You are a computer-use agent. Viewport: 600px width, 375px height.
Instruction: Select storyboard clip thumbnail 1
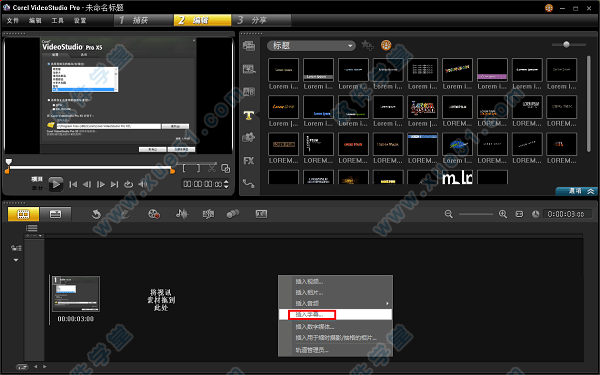click(76, 294)
